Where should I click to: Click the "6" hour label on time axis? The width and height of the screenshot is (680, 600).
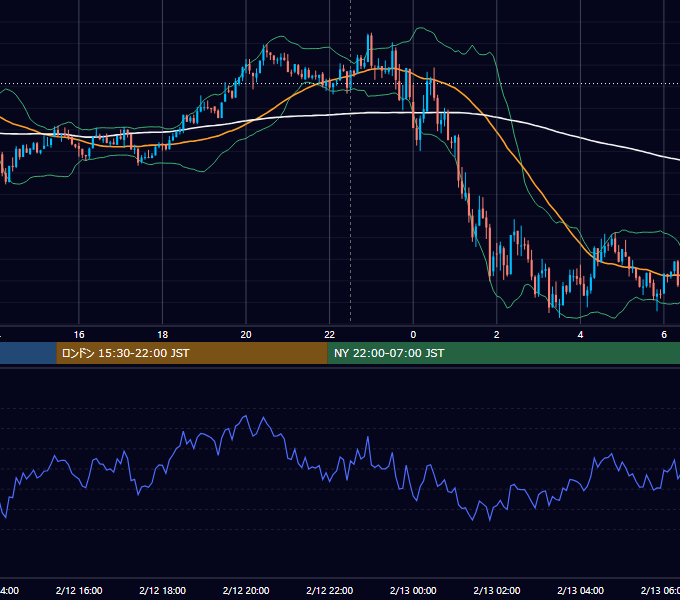click(x=664, y=335)
